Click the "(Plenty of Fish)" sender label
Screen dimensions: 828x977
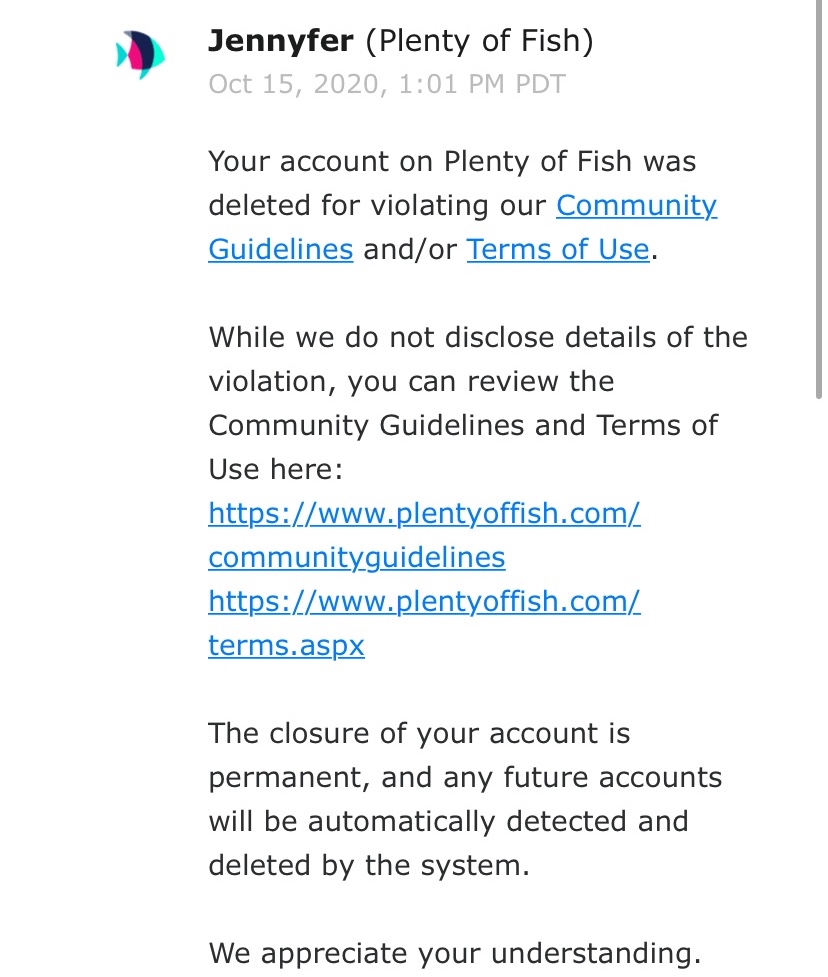[479, 41]
